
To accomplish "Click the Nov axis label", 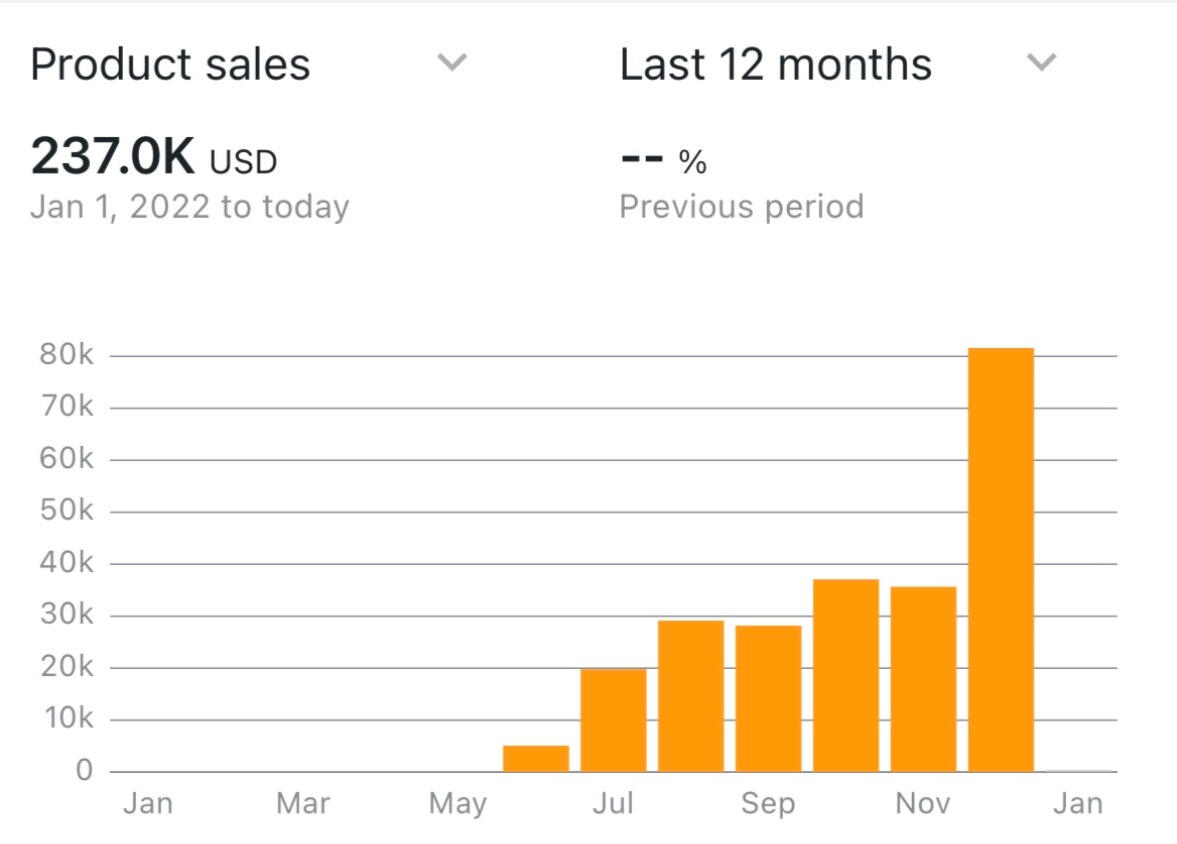I will coord(923,804).
